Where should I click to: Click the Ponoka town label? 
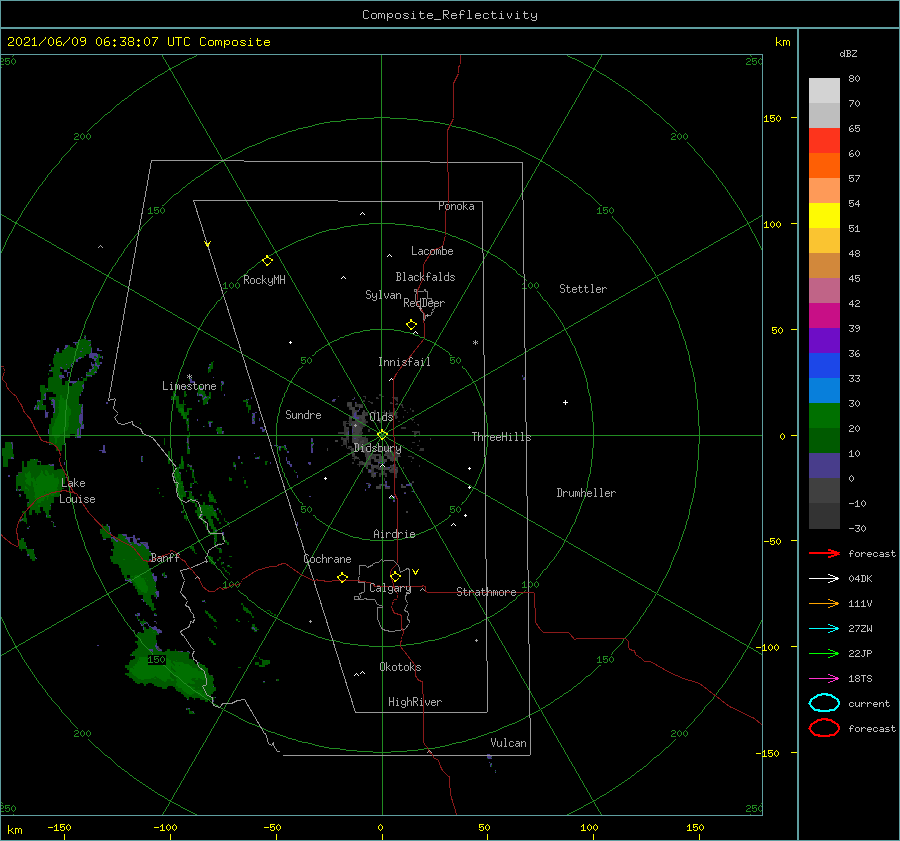coord(456,206)
